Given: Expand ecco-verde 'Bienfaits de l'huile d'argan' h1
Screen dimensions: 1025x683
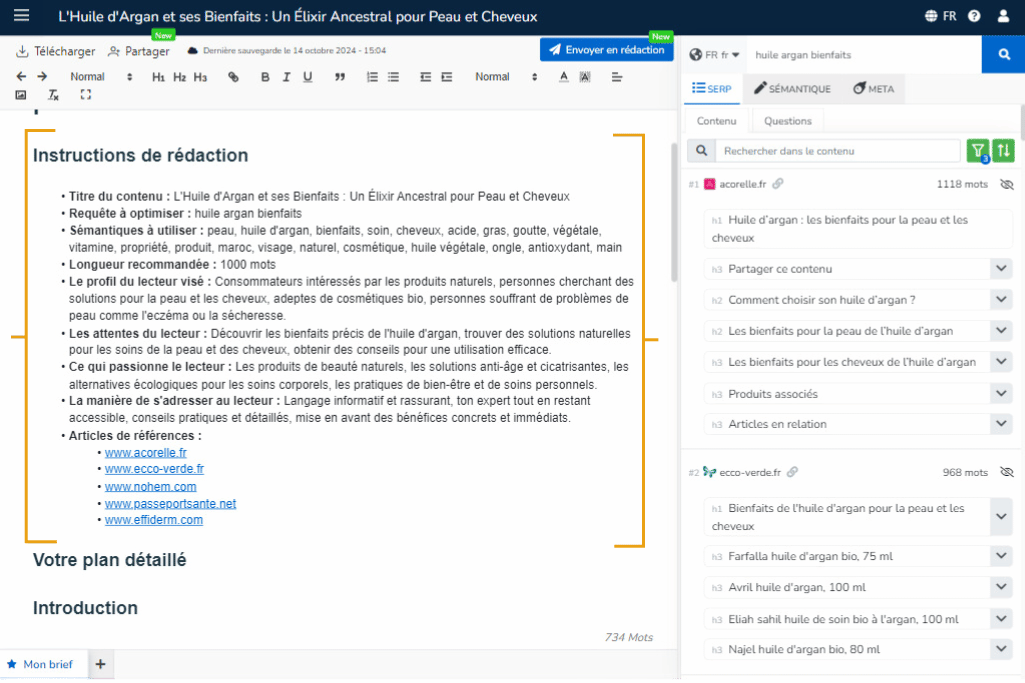Looking at the screenshot, I should pos(1001,517).
